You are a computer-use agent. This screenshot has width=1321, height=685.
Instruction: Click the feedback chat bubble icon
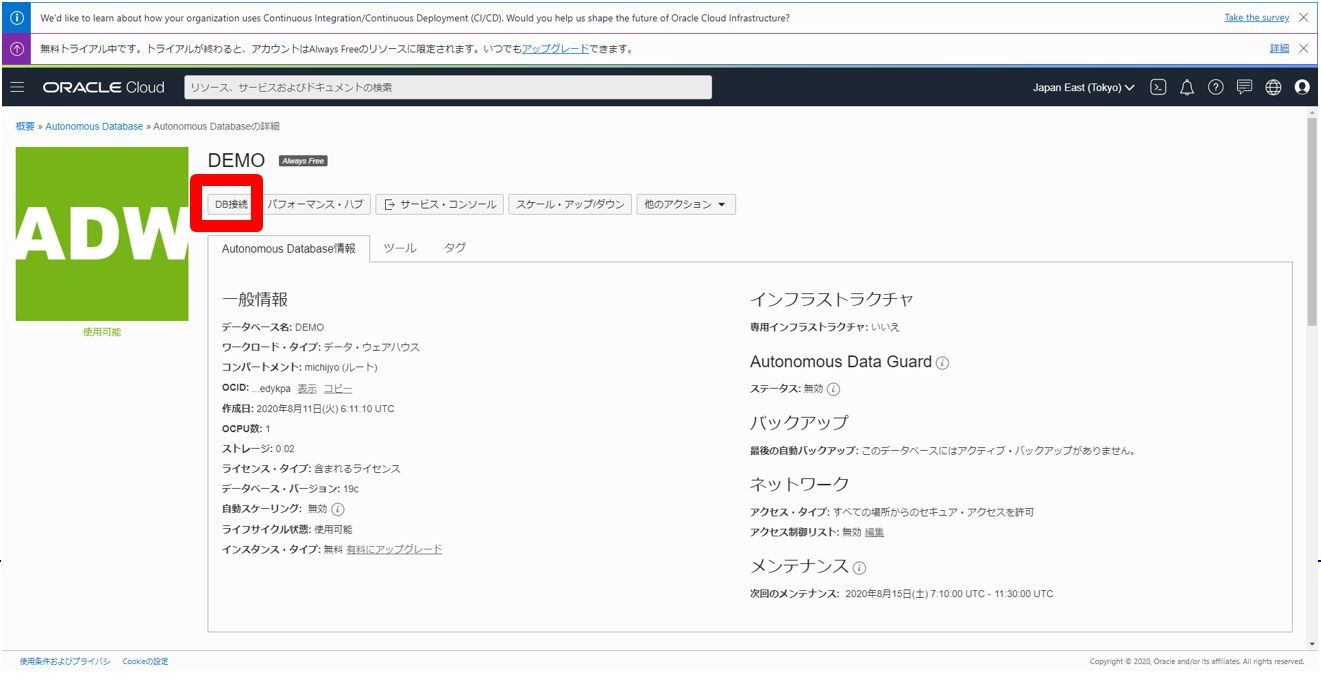point(1244,87)
